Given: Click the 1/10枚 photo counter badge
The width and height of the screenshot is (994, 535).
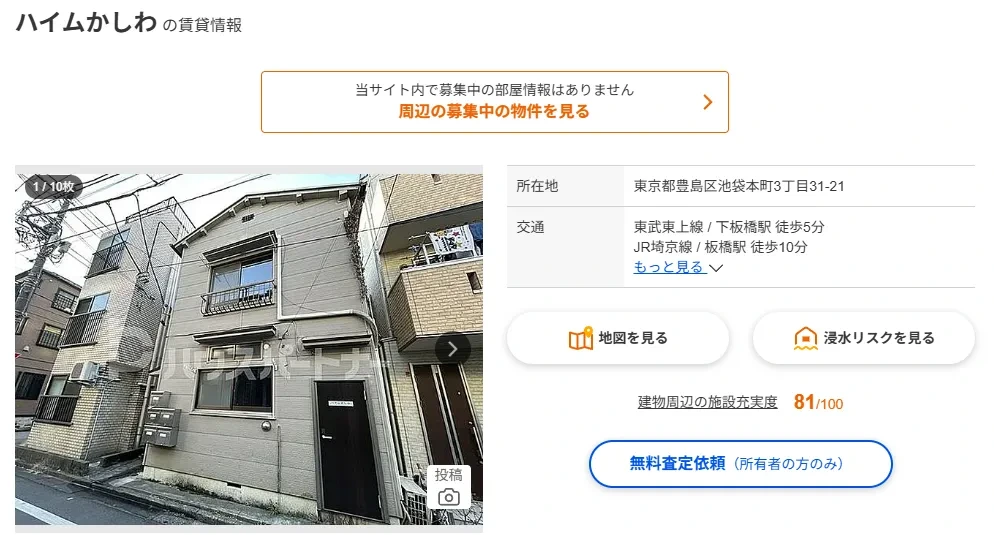Looking at the screenshot, I should (54, 186).
